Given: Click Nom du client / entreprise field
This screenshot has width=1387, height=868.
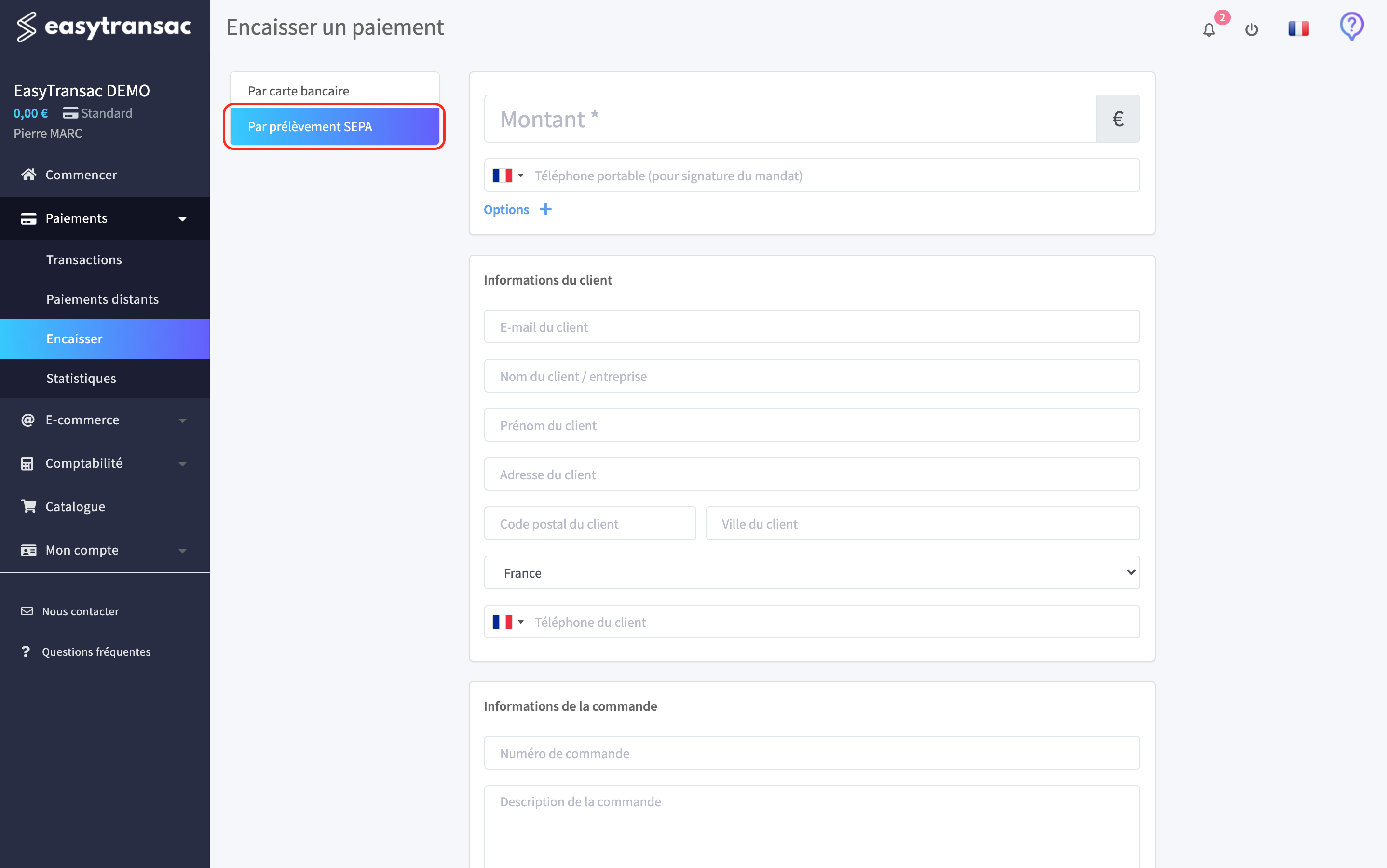Looking at the screenshot, I should [811, 376].
